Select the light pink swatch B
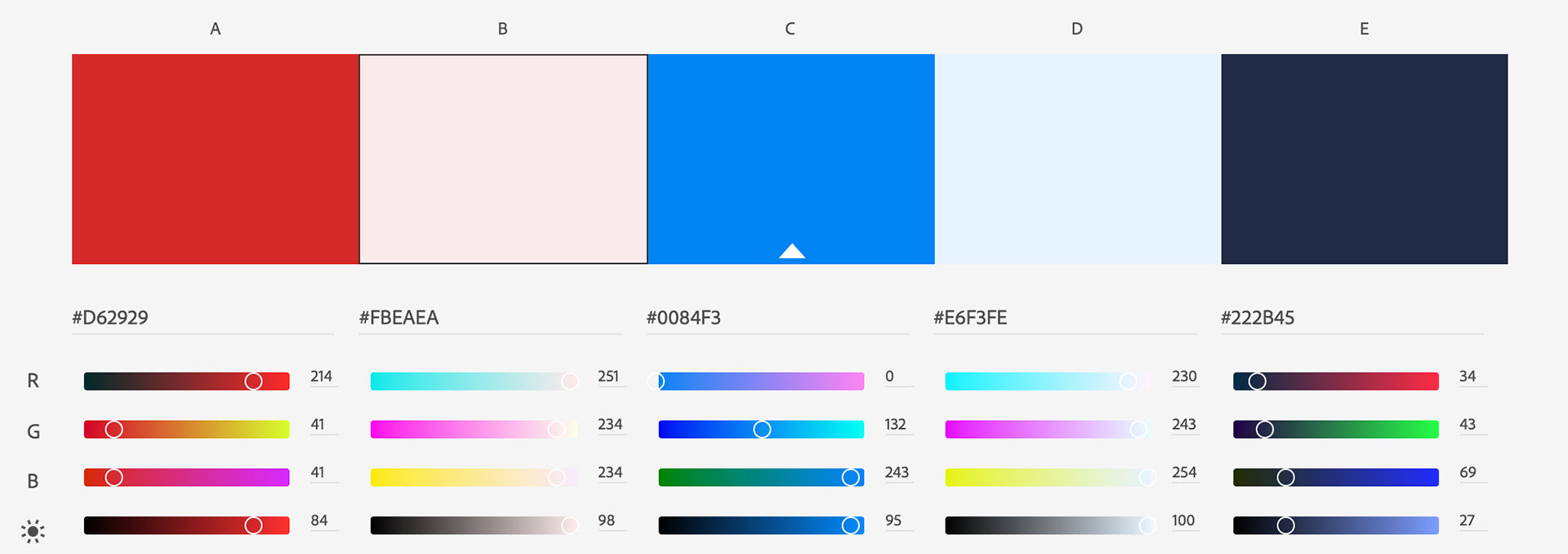 (503, 159)
